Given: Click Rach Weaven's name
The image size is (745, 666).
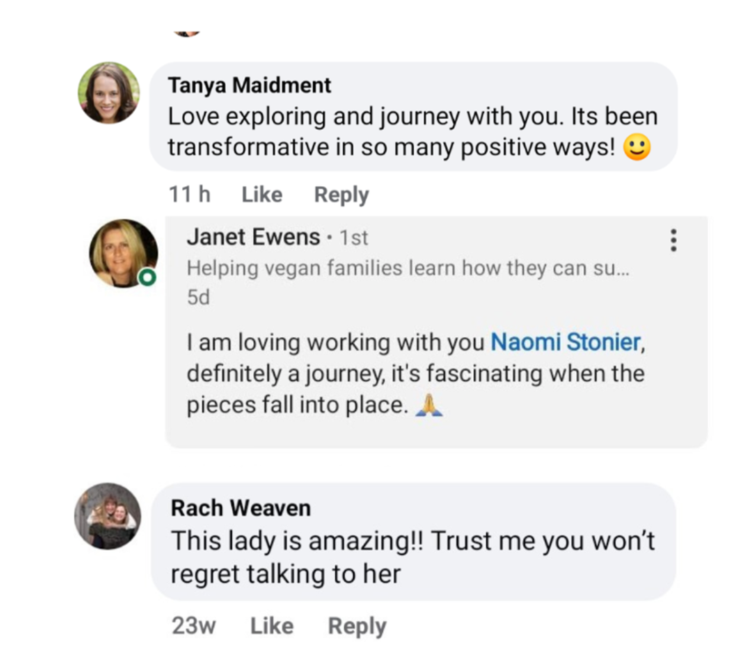Looking at the screenshot, I should 240,508.
